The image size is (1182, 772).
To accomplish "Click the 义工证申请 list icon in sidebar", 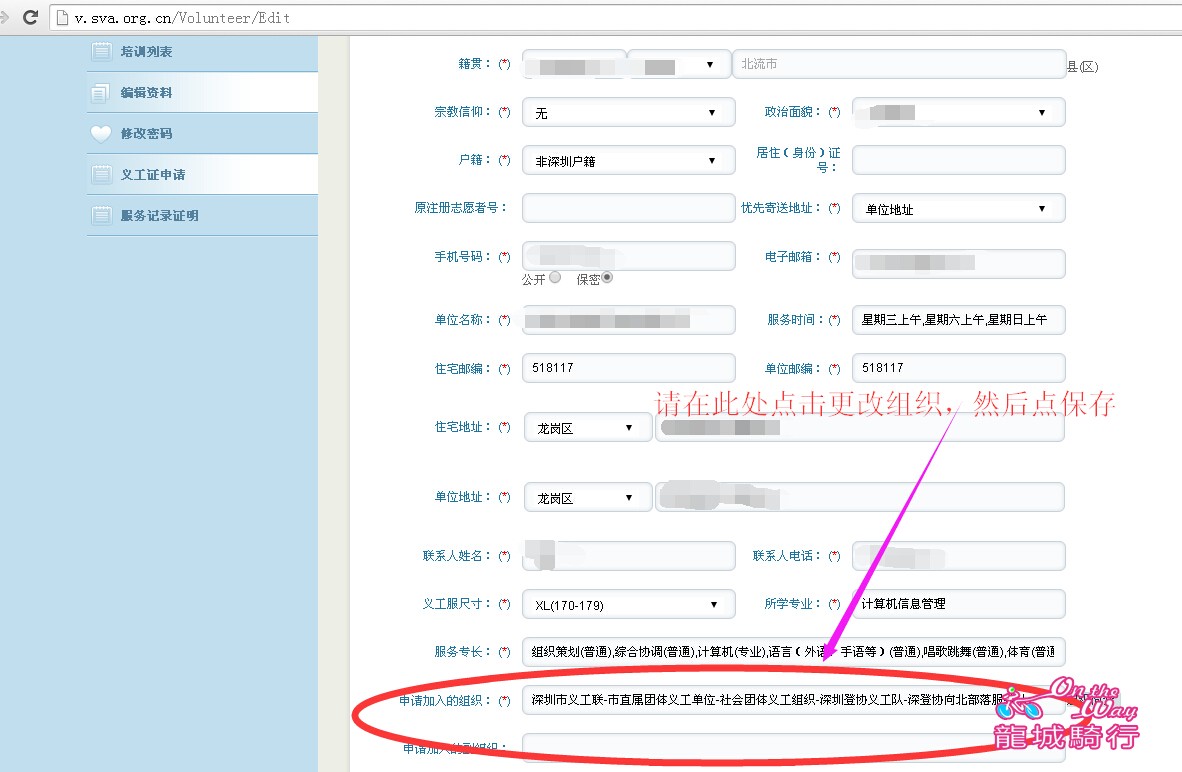I will (x=101, y=175).
